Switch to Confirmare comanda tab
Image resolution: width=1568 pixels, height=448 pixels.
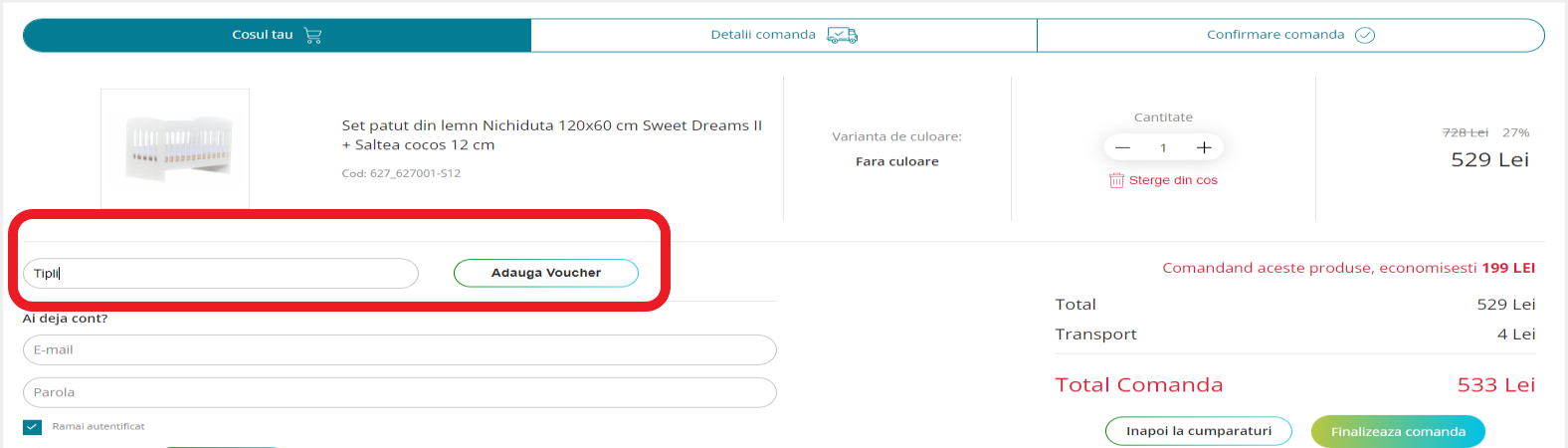pyautogui.click(x=1275, y=35)
